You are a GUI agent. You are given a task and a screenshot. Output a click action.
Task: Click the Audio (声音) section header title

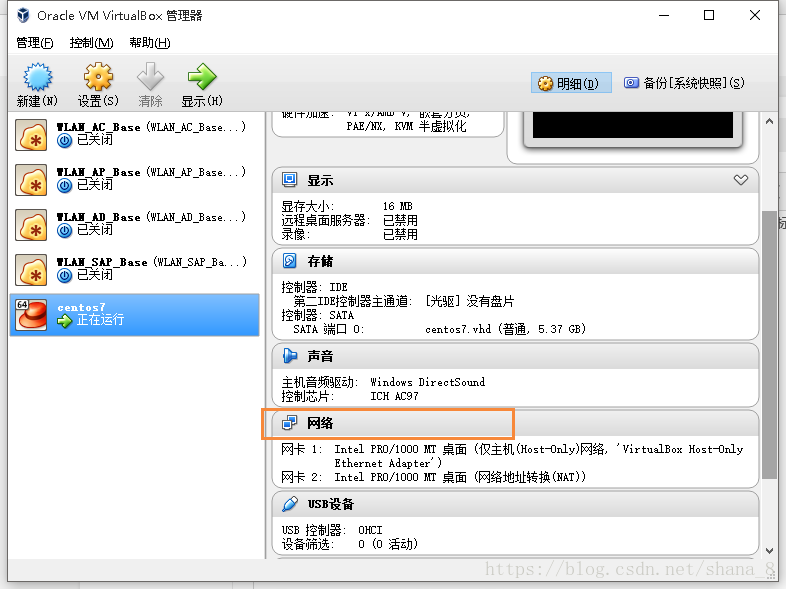[x=320, y=356]
